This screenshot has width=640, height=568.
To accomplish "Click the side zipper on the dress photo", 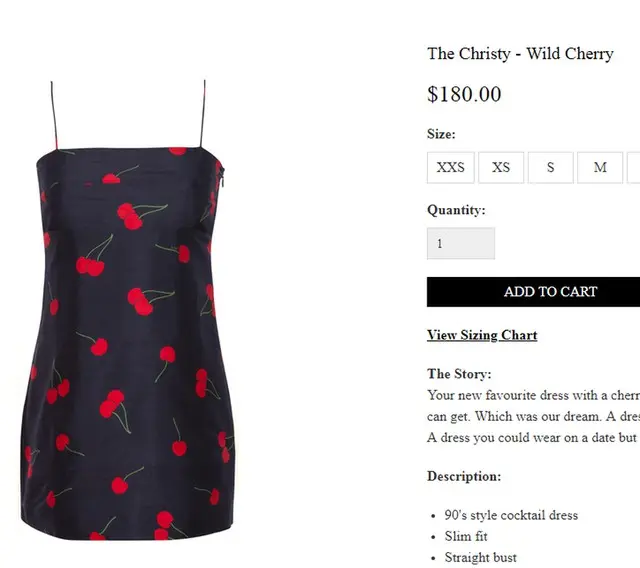I will 222,178.
